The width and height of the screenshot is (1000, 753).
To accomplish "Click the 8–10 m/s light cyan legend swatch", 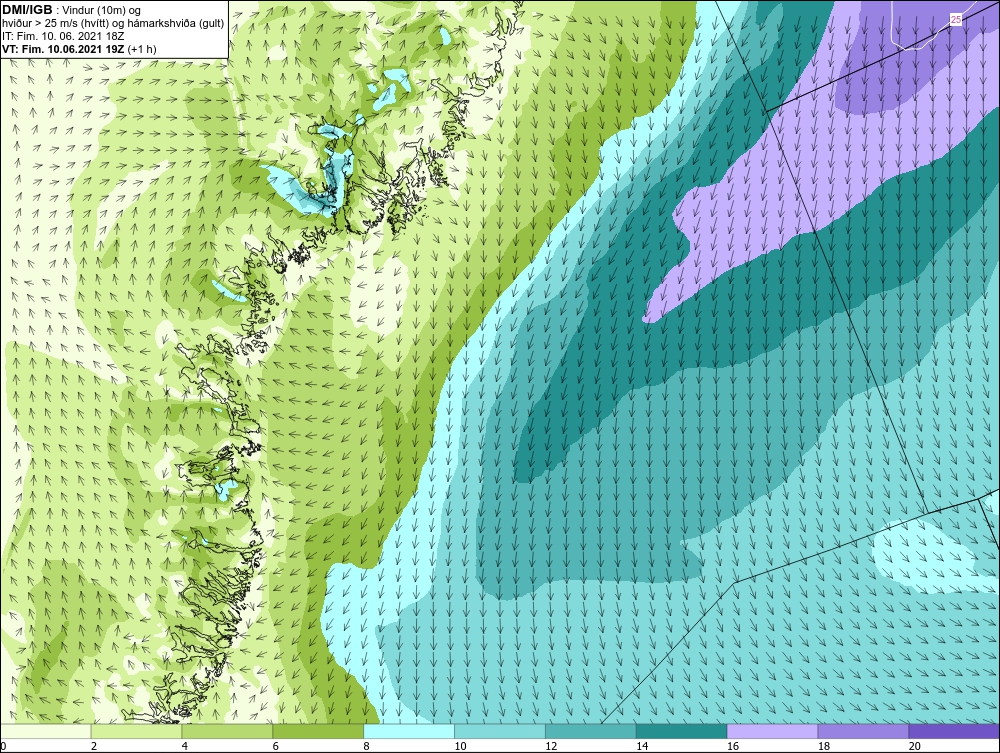I will pos(409,731).
